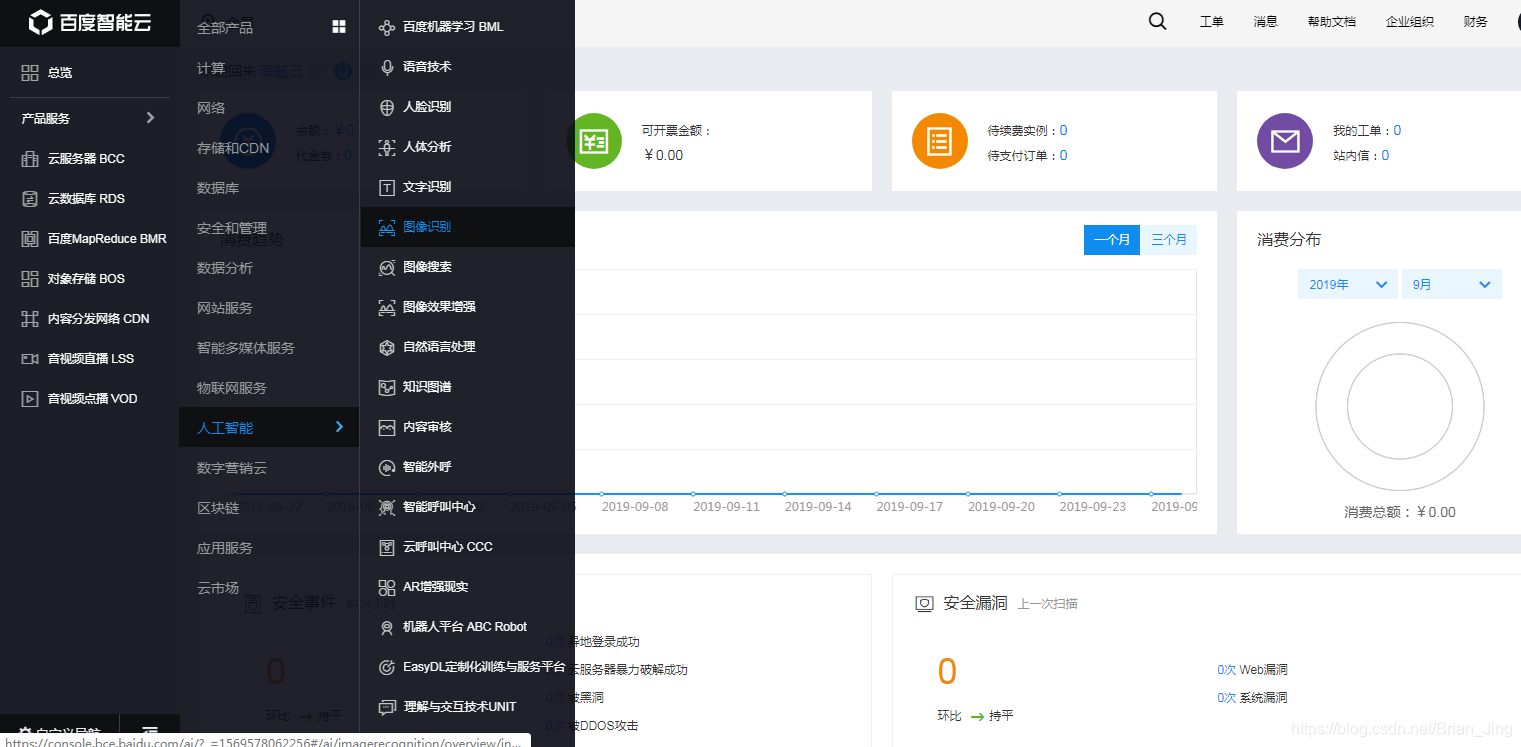
Task: Click the 内容审核 icon
Action: coord(387,427)
